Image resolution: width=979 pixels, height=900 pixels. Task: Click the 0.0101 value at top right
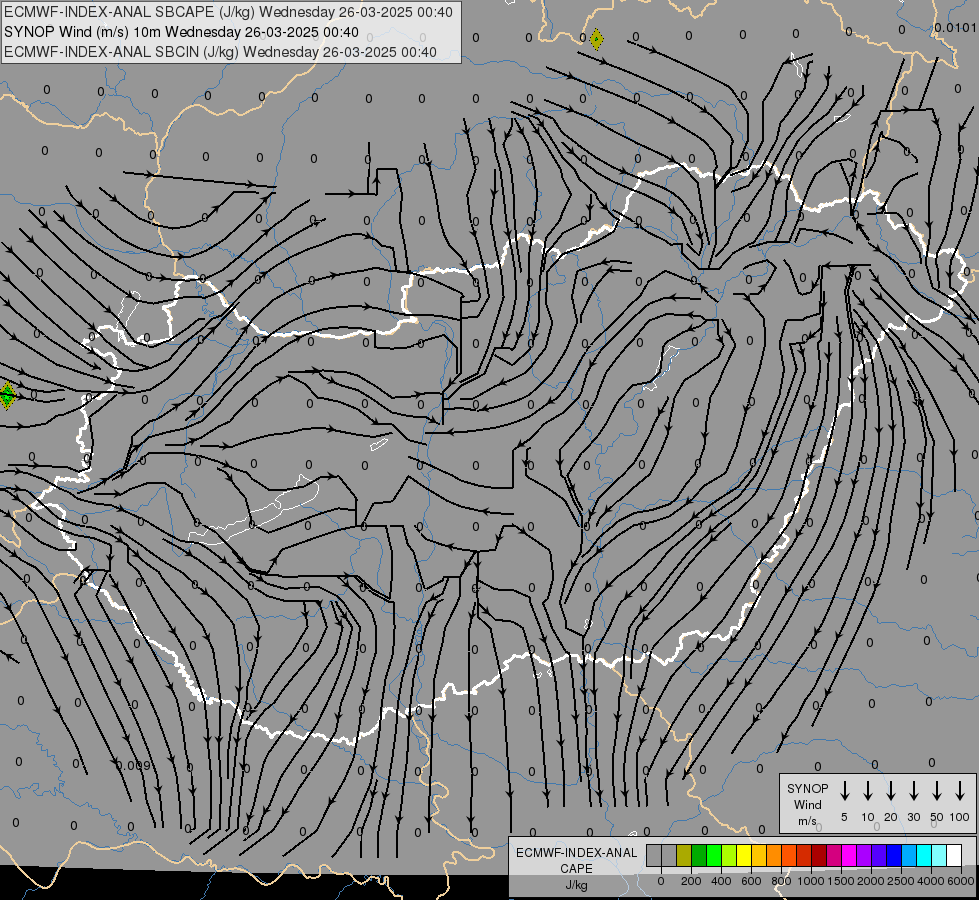tap(955, 27)
